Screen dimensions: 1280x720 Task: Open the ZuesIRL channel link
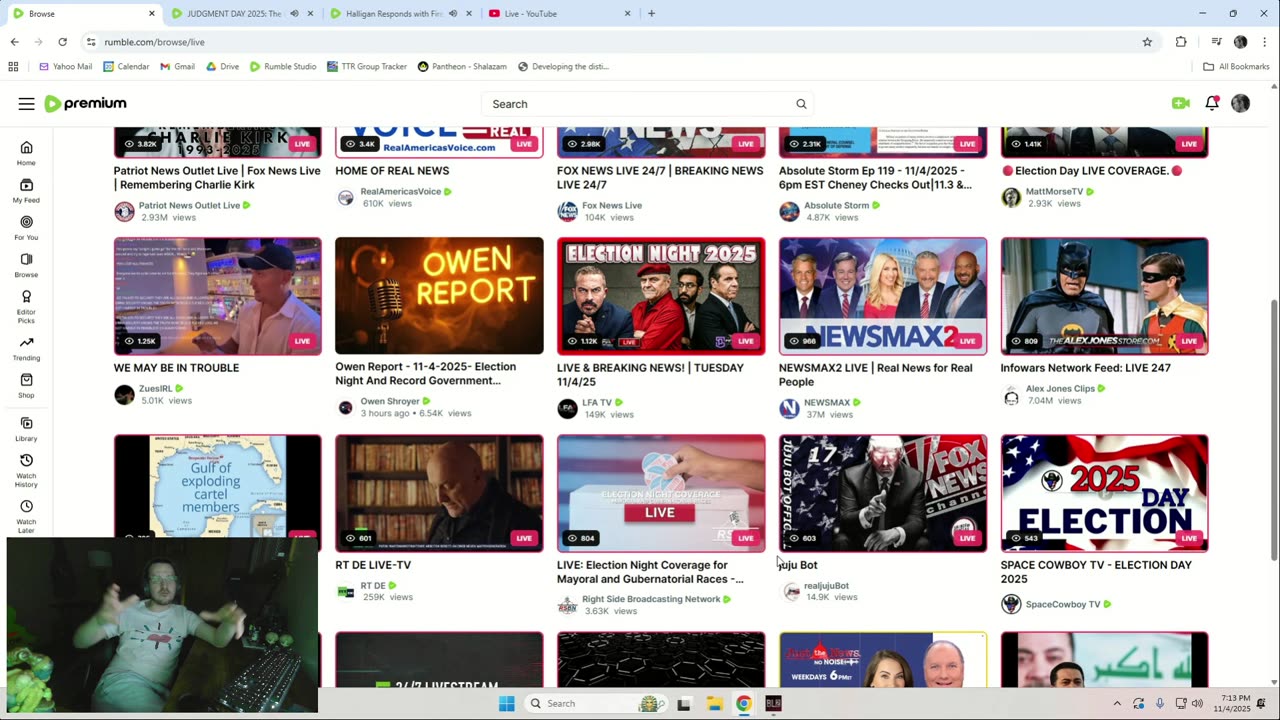pyautogui.click(x=156, y=389)
